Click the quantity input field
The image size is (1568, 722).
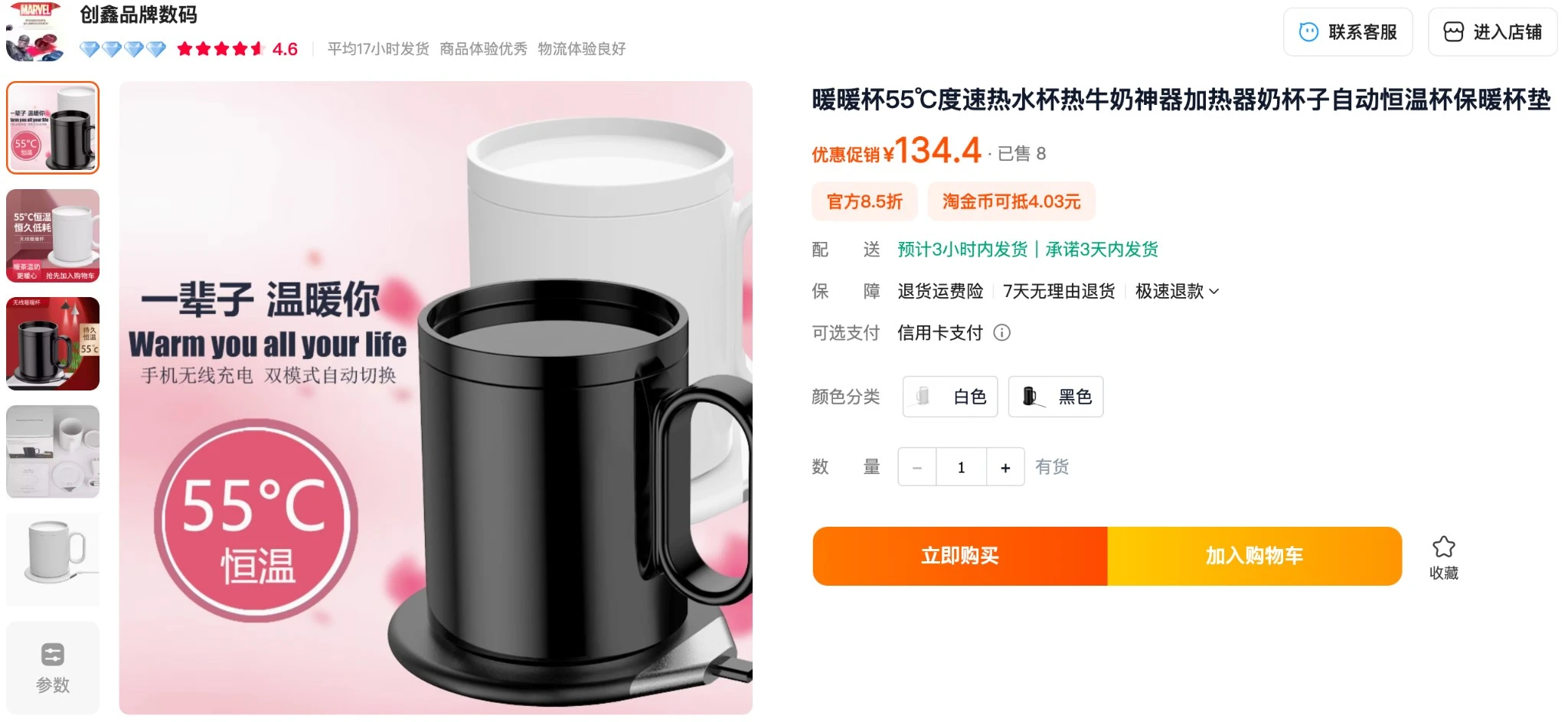click(962, 467)
